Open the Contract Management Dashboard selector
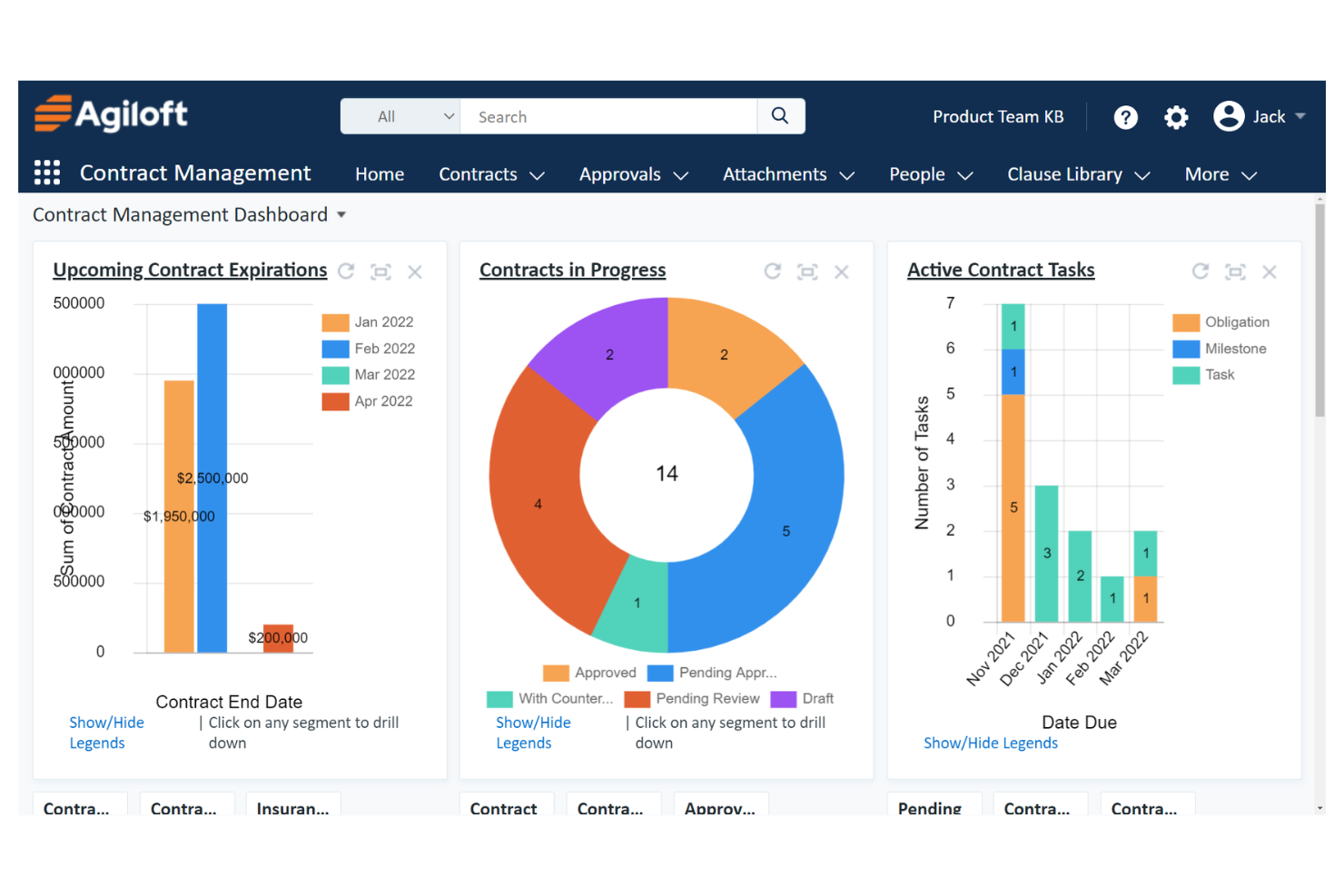Viewport: 1344px width, 896px height. click(341, 215)
